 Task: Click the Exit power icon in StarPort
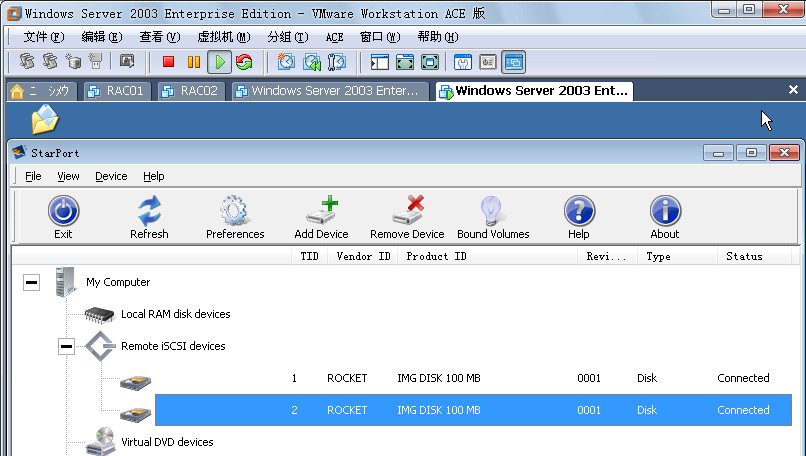point(63,211)
